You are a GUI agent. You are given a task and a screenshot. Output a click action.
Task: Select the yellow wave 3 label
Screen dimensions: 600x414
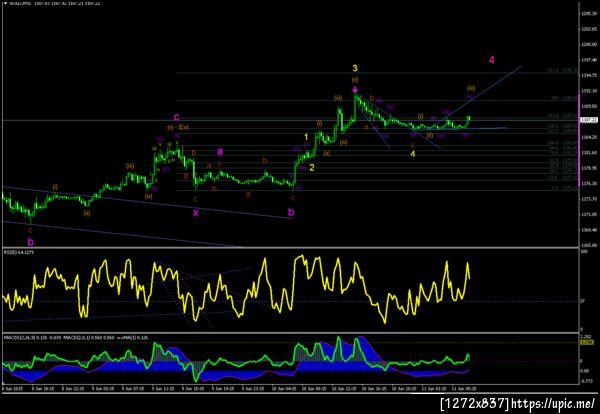coord(355,68)
